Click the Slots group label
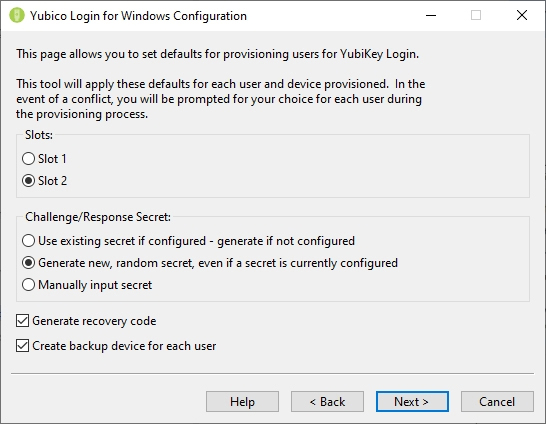Viewport: 546px width, 424px height. (x=39, y=135)
